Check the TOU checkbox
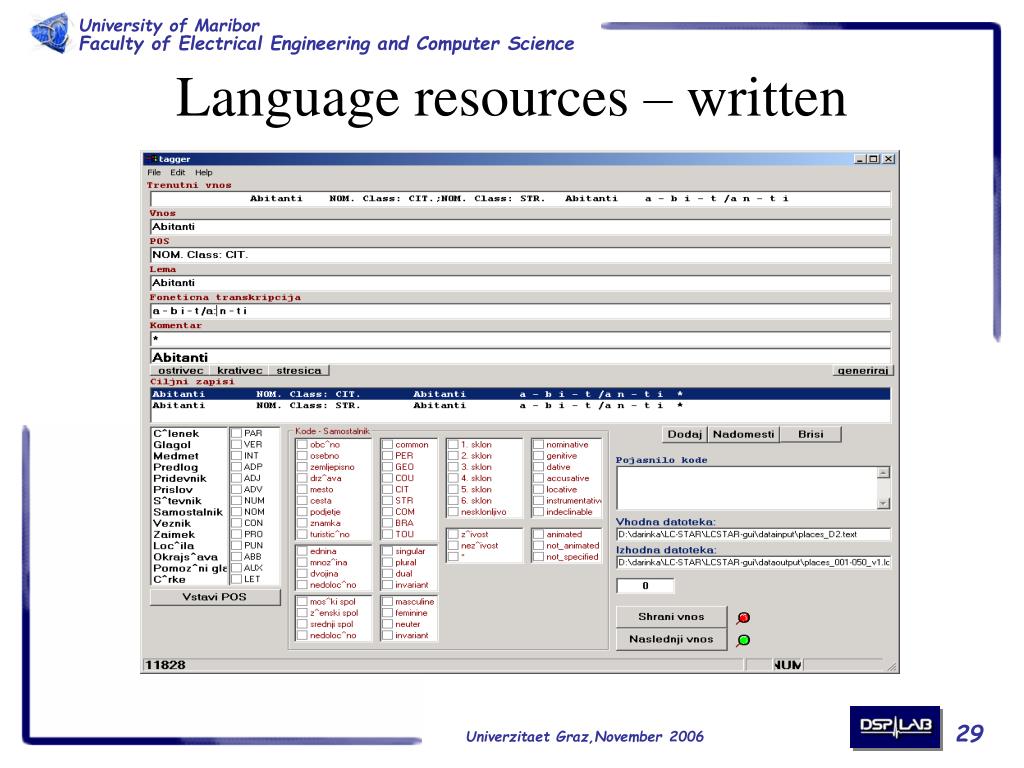Image resolution: width=1024 pixels, height=768 pixels. 387,534
